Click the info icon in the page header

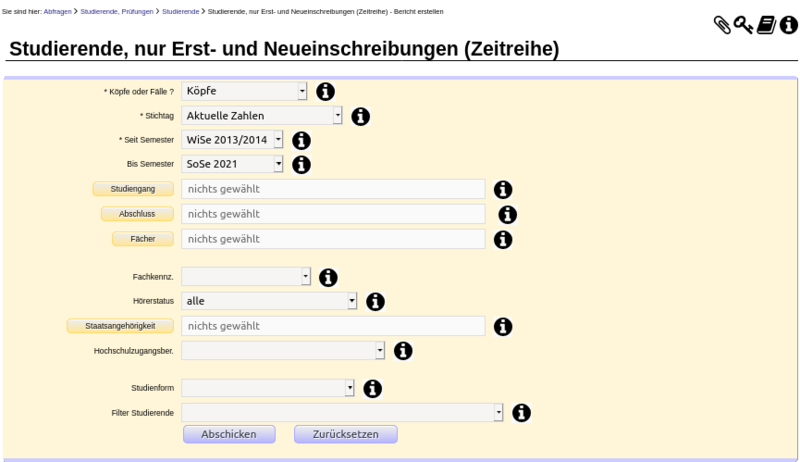click(789, 24)
